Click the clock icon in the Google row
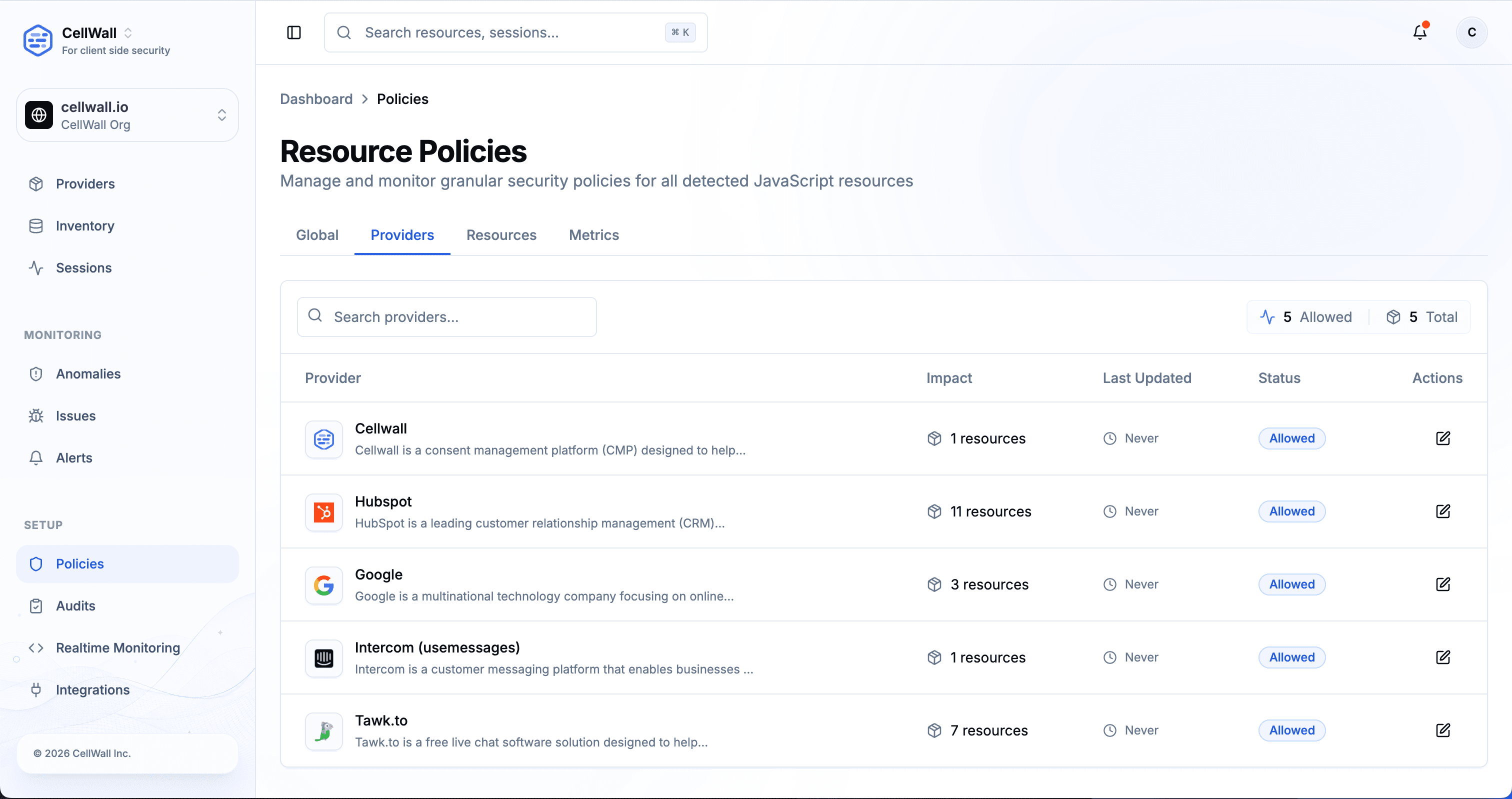Viewport: 1512px width, 799px height. [x=1110, y=584]
